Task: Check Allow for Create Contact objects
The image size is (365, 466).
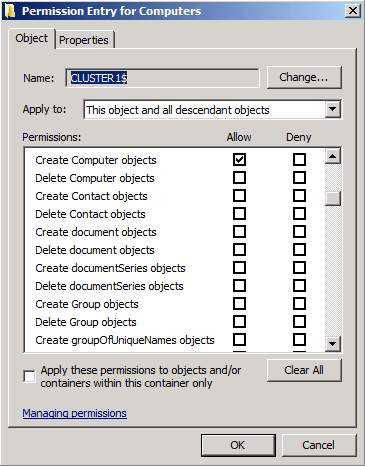Action: (x=239, y=196)
